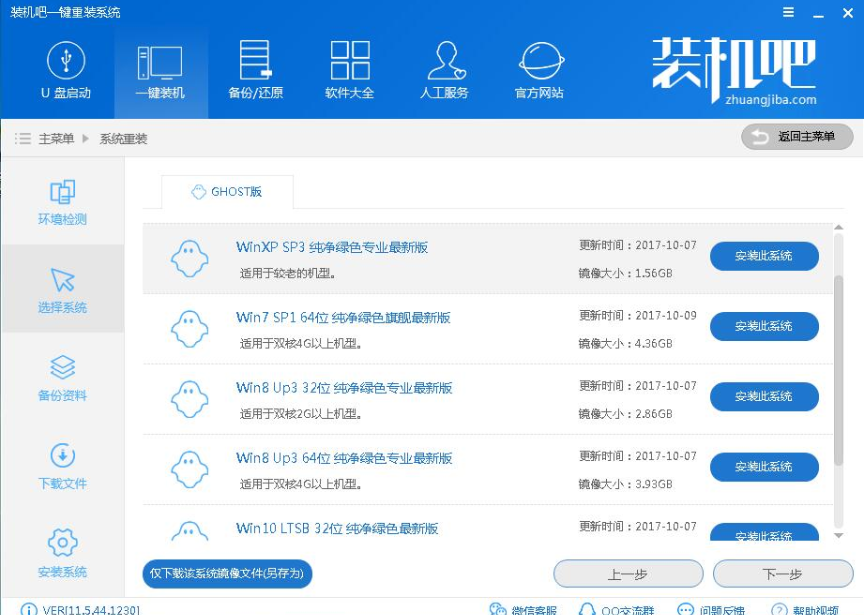Open the U盘启动 tool
Viewport: 866px width, 615px height.
pos(66,71)
